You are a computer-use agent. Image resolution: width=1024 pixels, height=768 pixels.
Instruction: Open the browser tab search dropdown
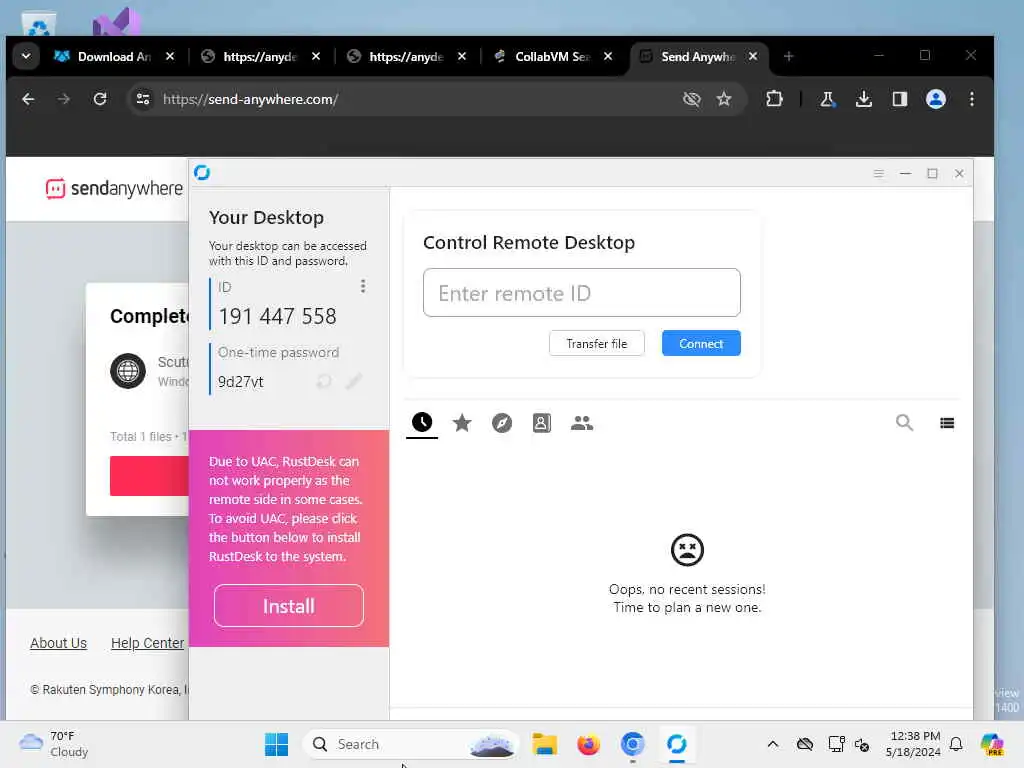[x=26, y=56]
